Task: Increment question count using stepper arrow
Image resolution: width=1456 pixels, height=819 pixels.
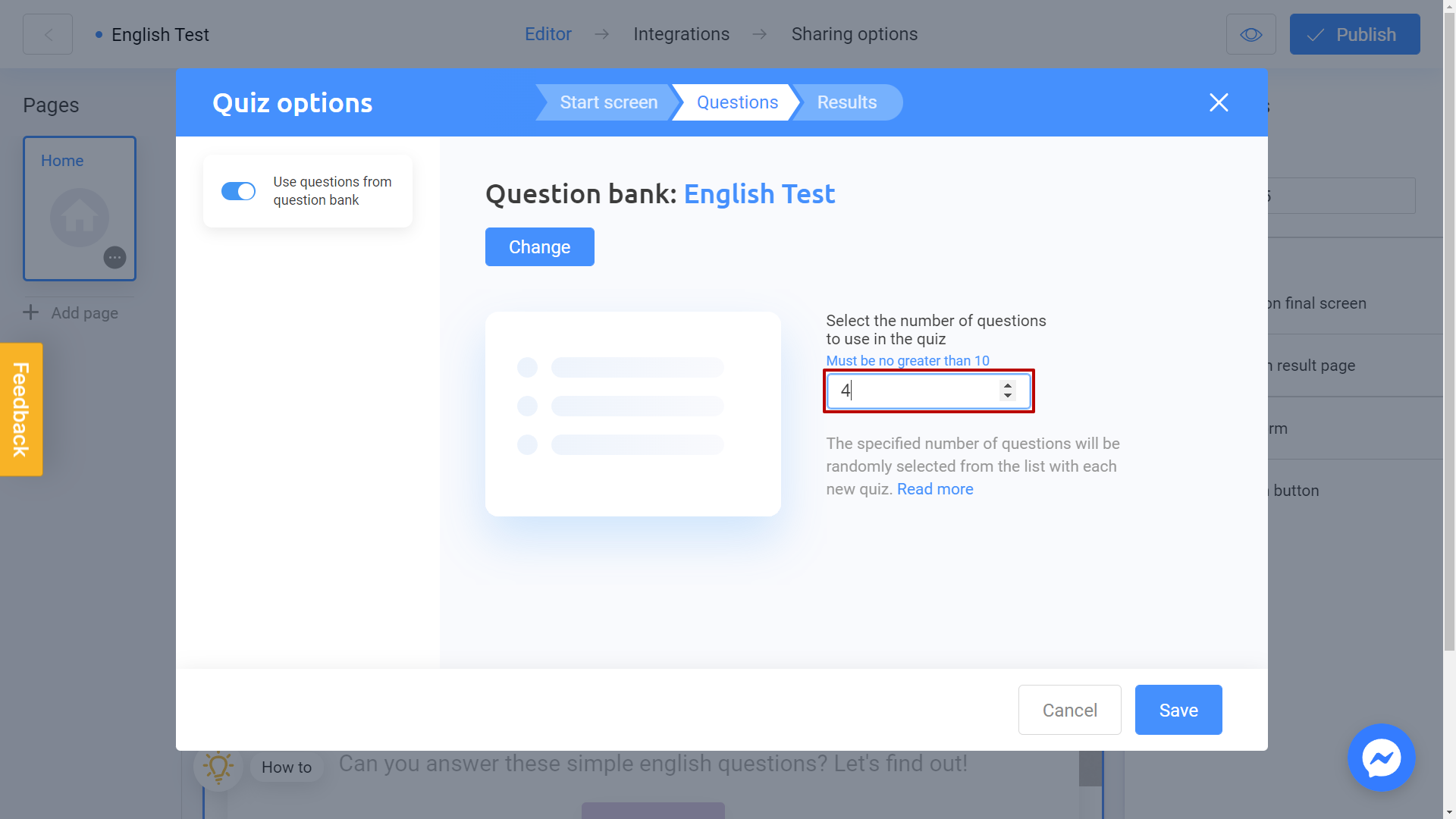Action: click(1008, 385)
